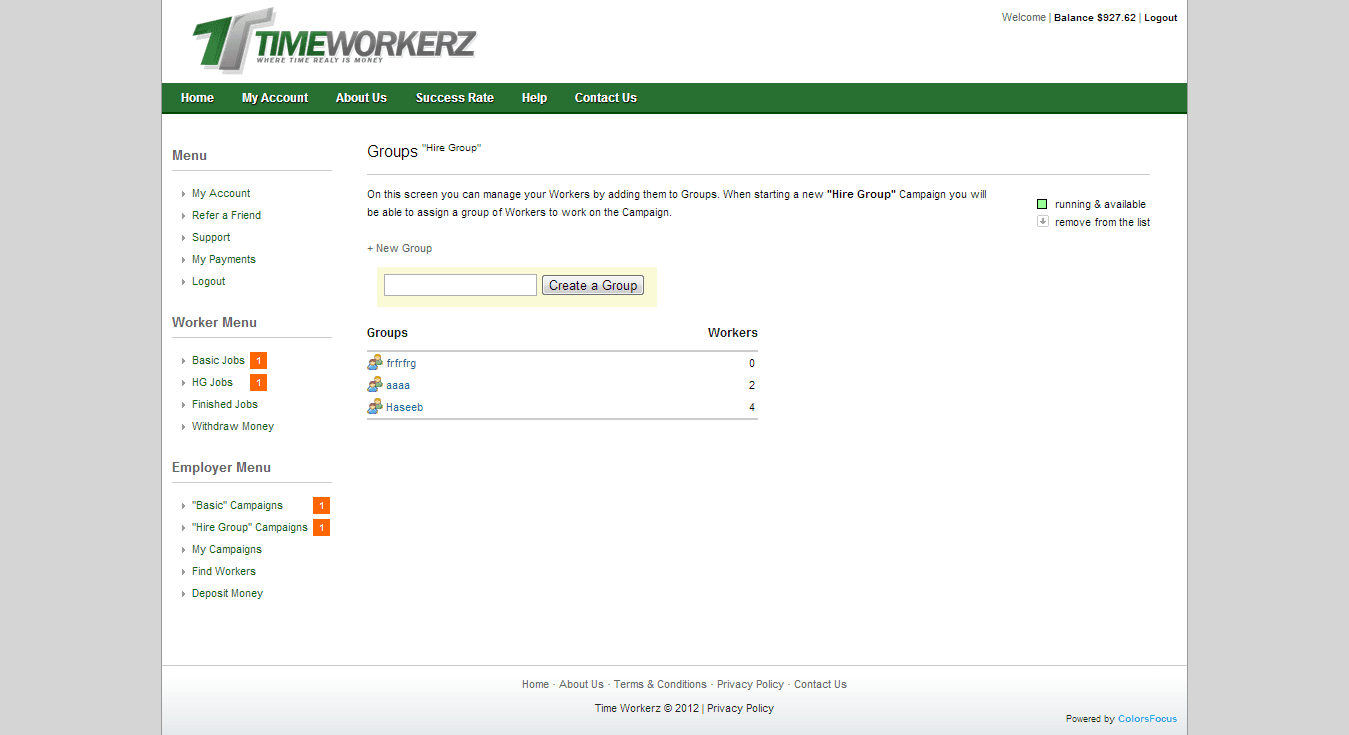Screen dimensions: 1349x735
Task: Click the Create a Group button
Action: pos(593,286)
